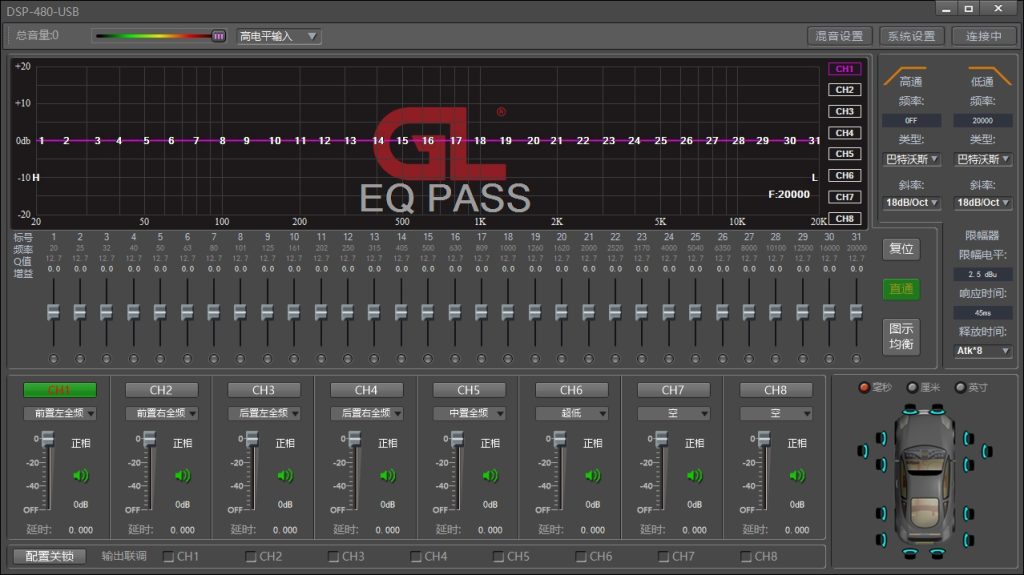Mute CH6 using its green speaker icon
This screenshot has width=1024, height=575.
592,476
